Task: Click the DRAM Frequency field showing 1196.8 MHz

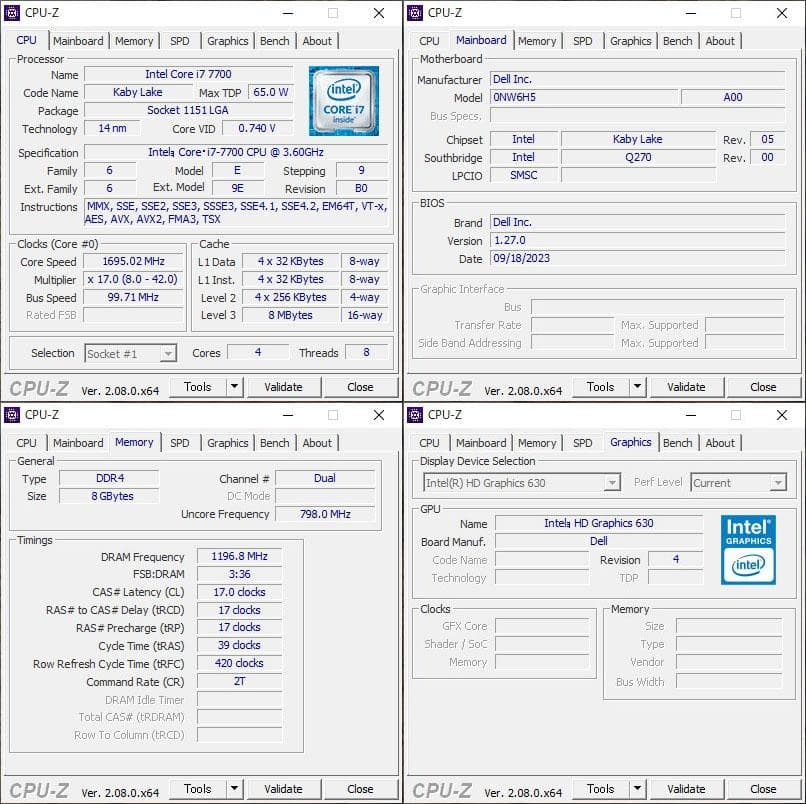Action: (x=238, y=557)
